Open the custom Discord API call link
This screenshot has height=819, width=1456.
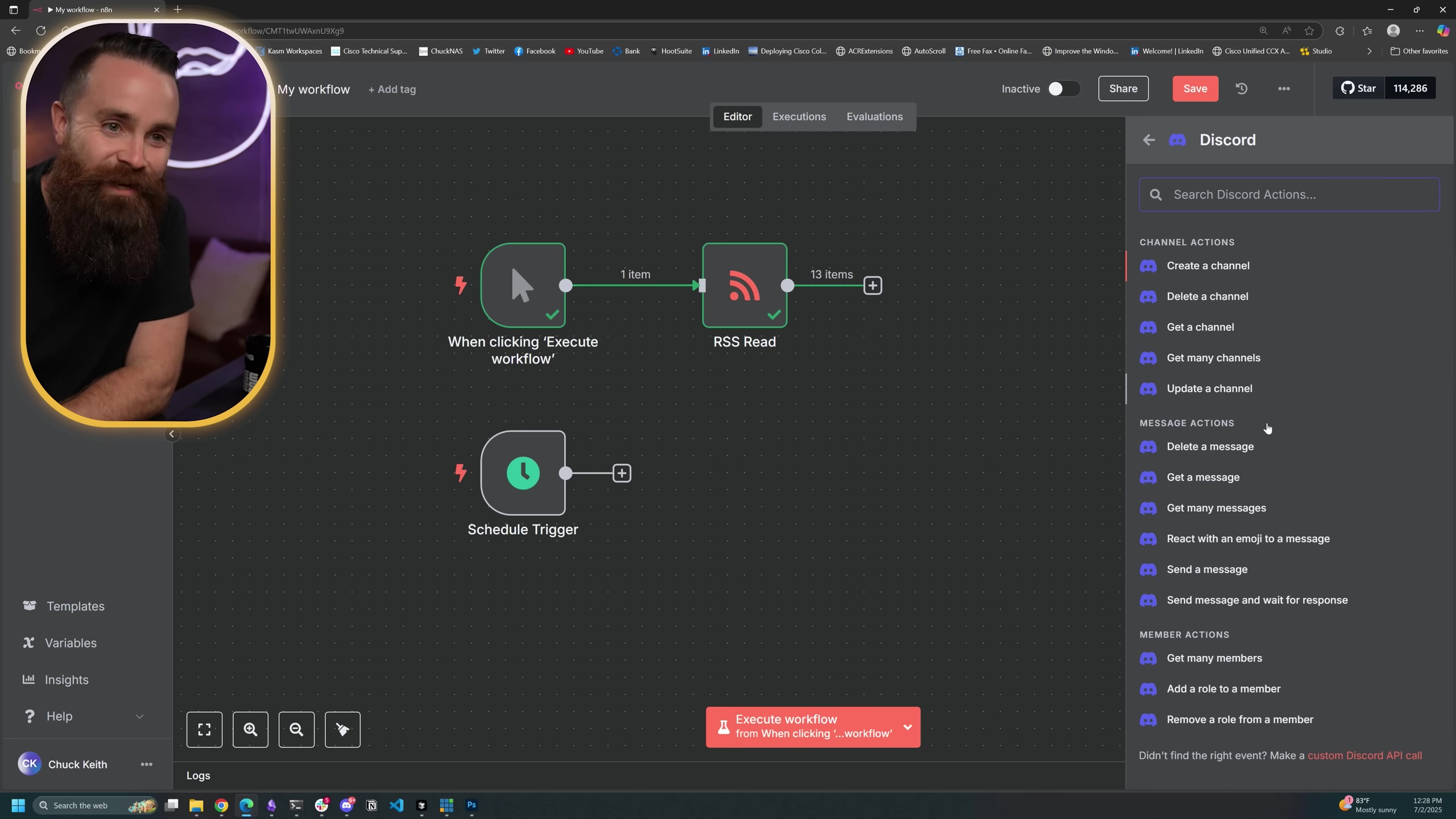pyautogui.click(x=1364, y=756)
